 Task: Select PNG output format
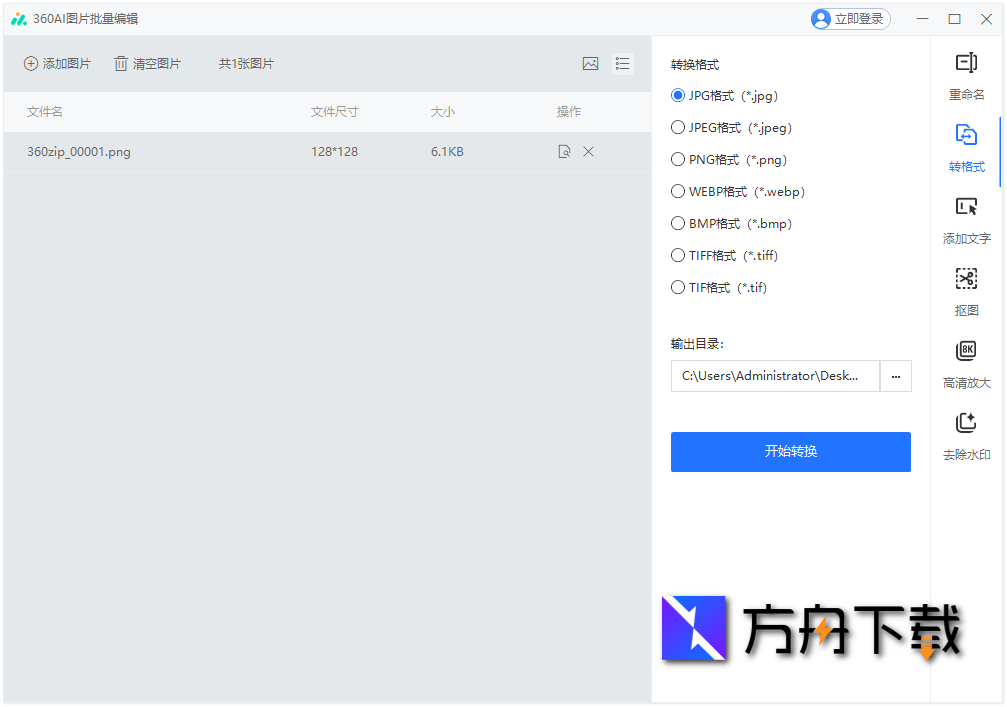point(678,159)
